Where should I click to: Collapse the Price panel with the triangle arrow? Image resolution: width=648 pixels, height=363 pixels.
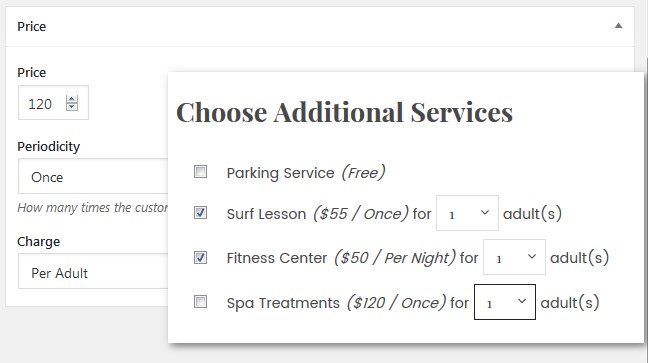point(618,26)
